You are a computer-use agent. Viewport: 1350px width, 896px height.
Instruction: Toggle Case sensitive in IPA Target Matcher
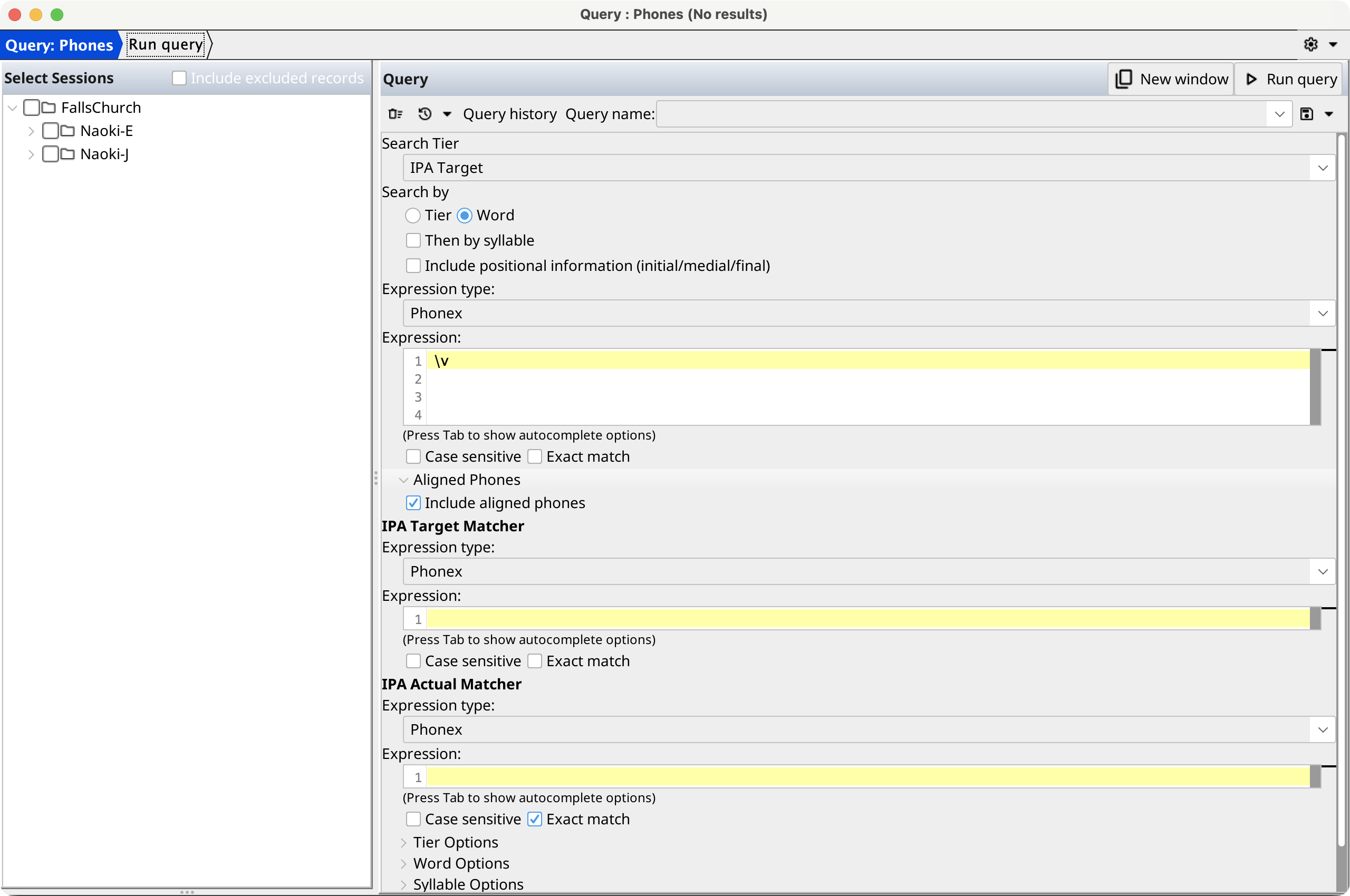[413, 661]
